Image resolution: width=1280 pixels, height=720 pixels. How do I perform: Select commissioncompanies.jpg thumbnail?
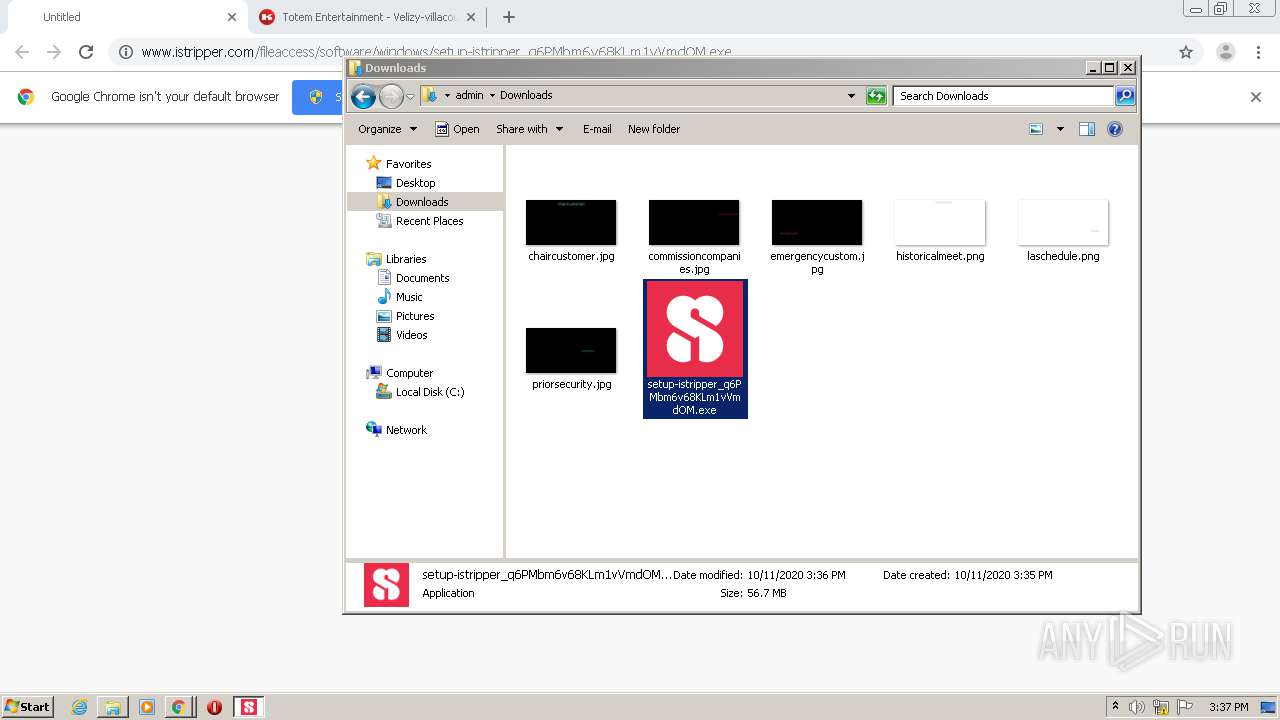694,222
